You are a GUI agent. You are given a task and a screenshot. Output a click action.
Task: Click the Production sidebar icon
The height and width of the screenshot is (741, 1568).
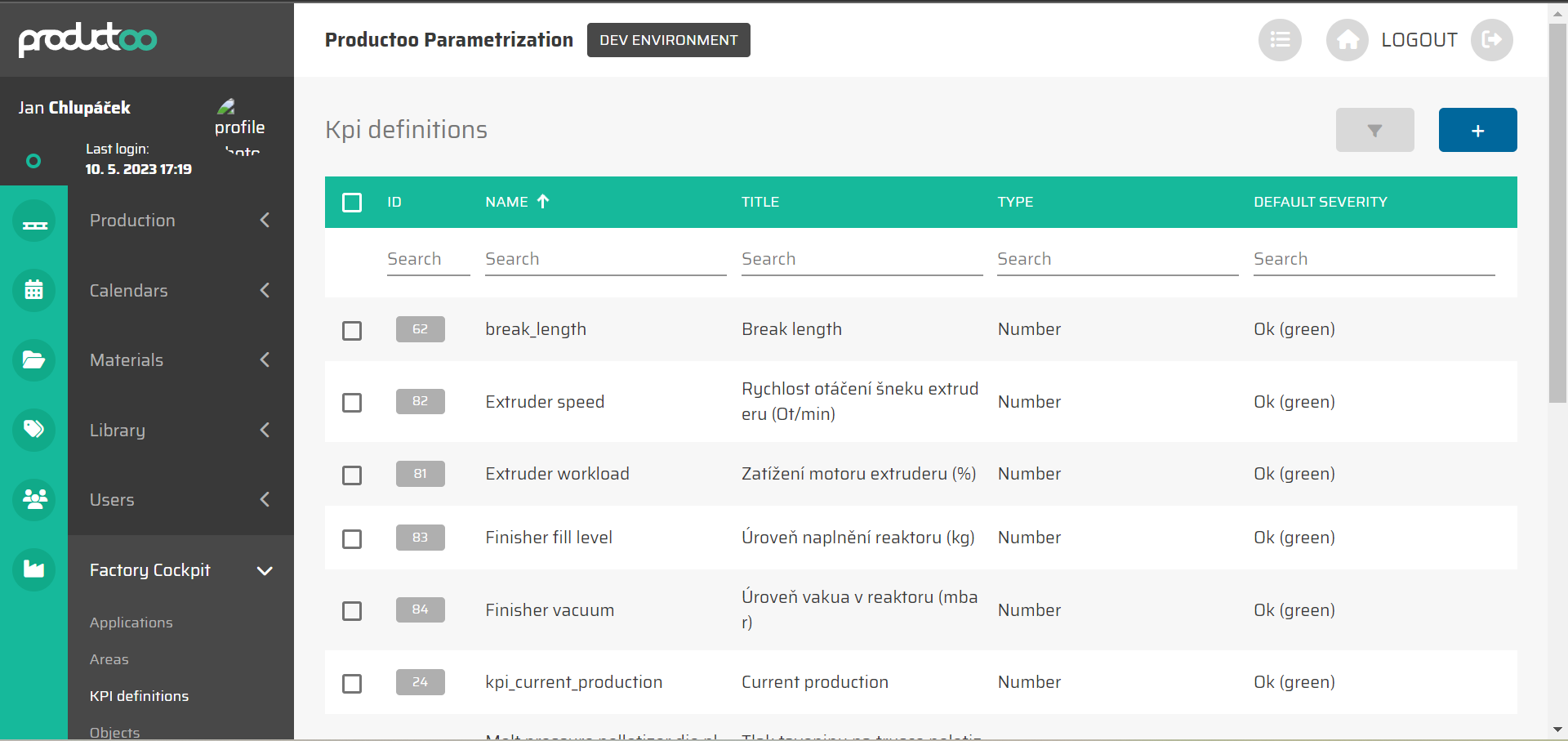(x=34, y=221)
